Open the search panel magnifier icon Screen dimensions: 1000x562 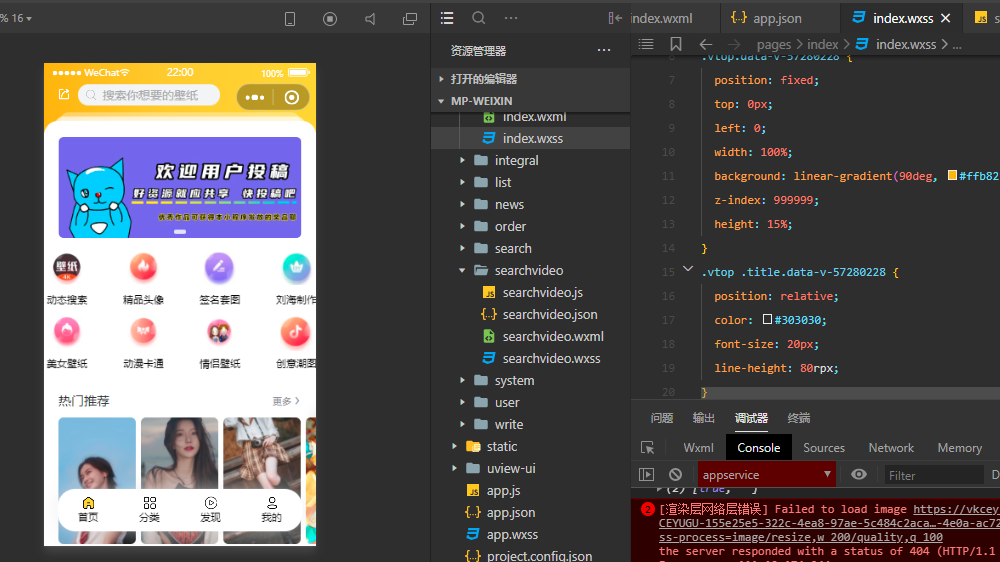(478, 18)
